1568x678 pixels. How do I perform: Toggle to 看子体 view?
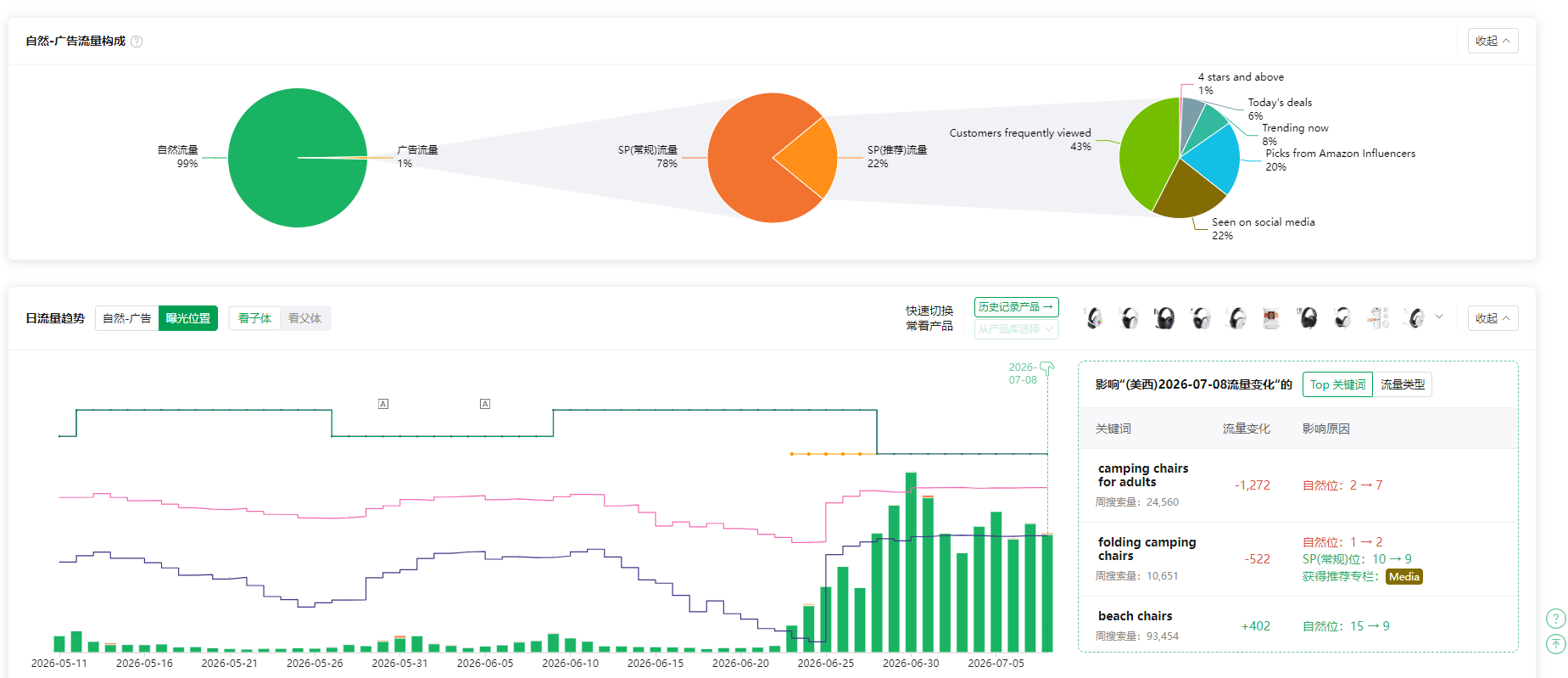(254, 318)
